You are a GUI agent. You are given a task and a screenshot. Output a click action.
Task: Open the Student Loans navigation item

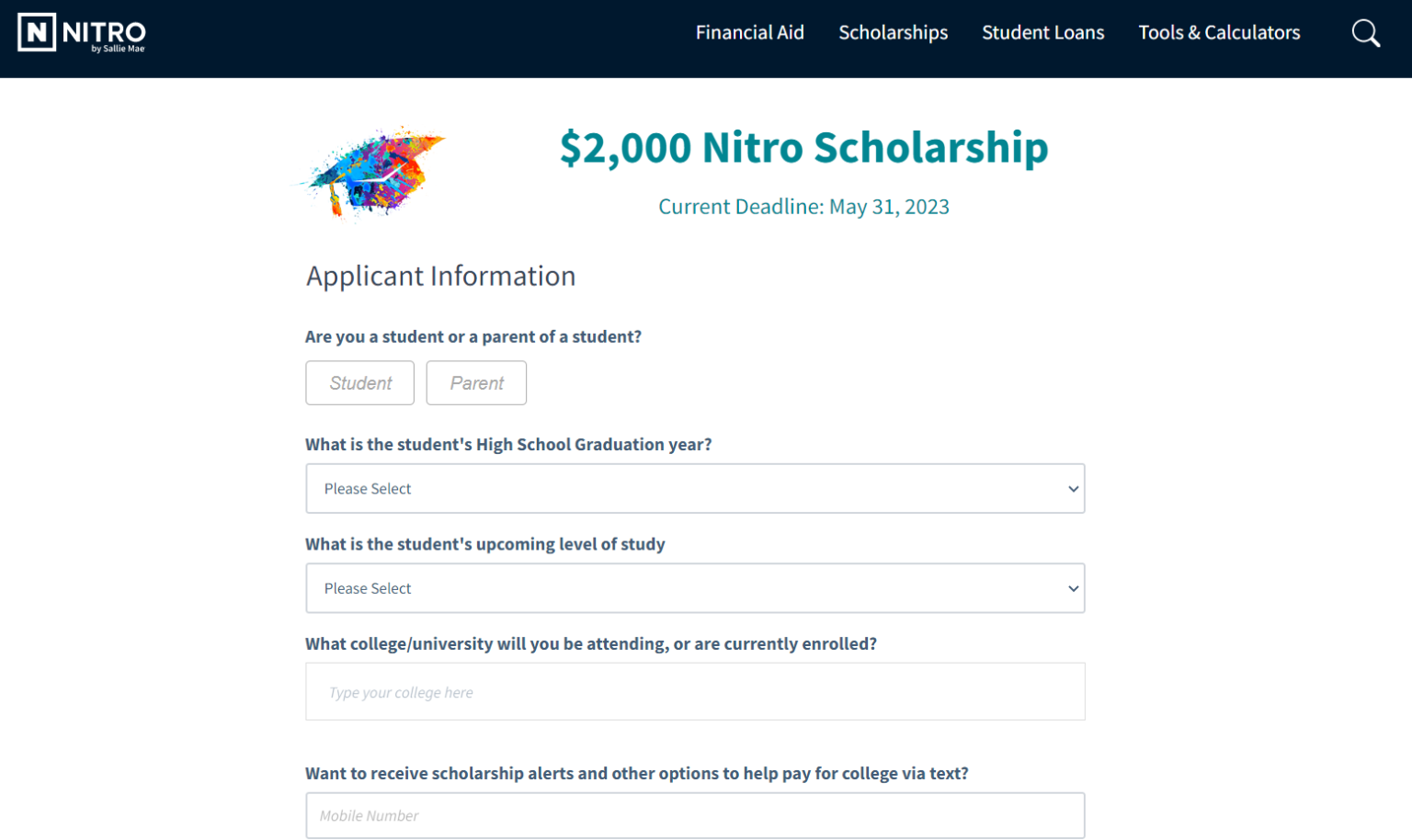point(1042,33)
